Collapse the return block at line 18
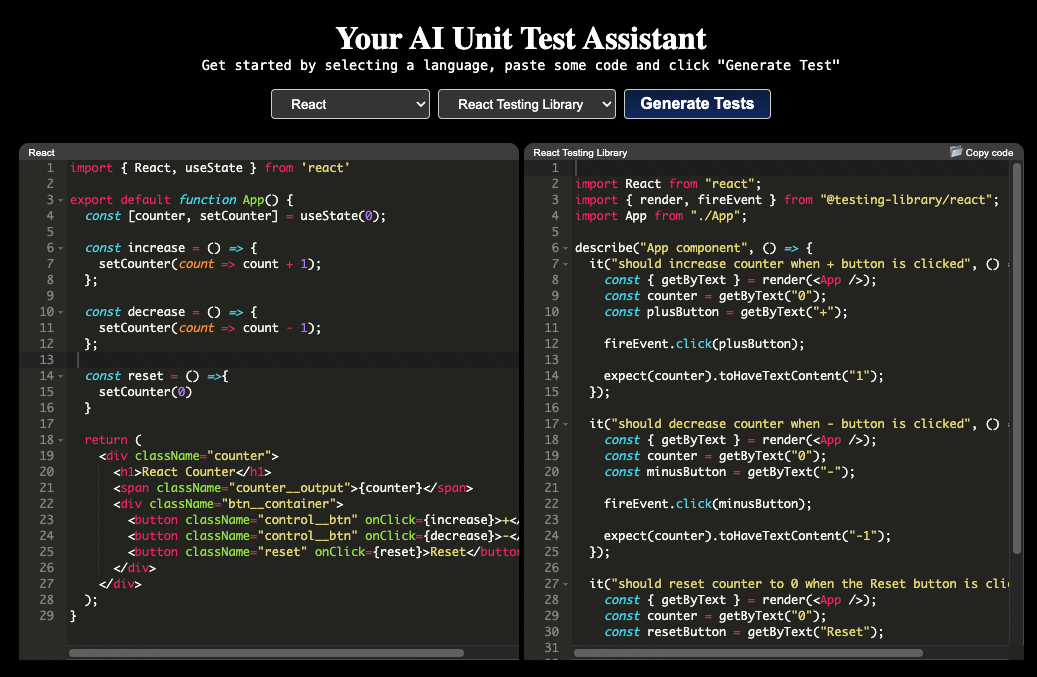Viewport: 1037px width, 677px height. tap(61, 440)
